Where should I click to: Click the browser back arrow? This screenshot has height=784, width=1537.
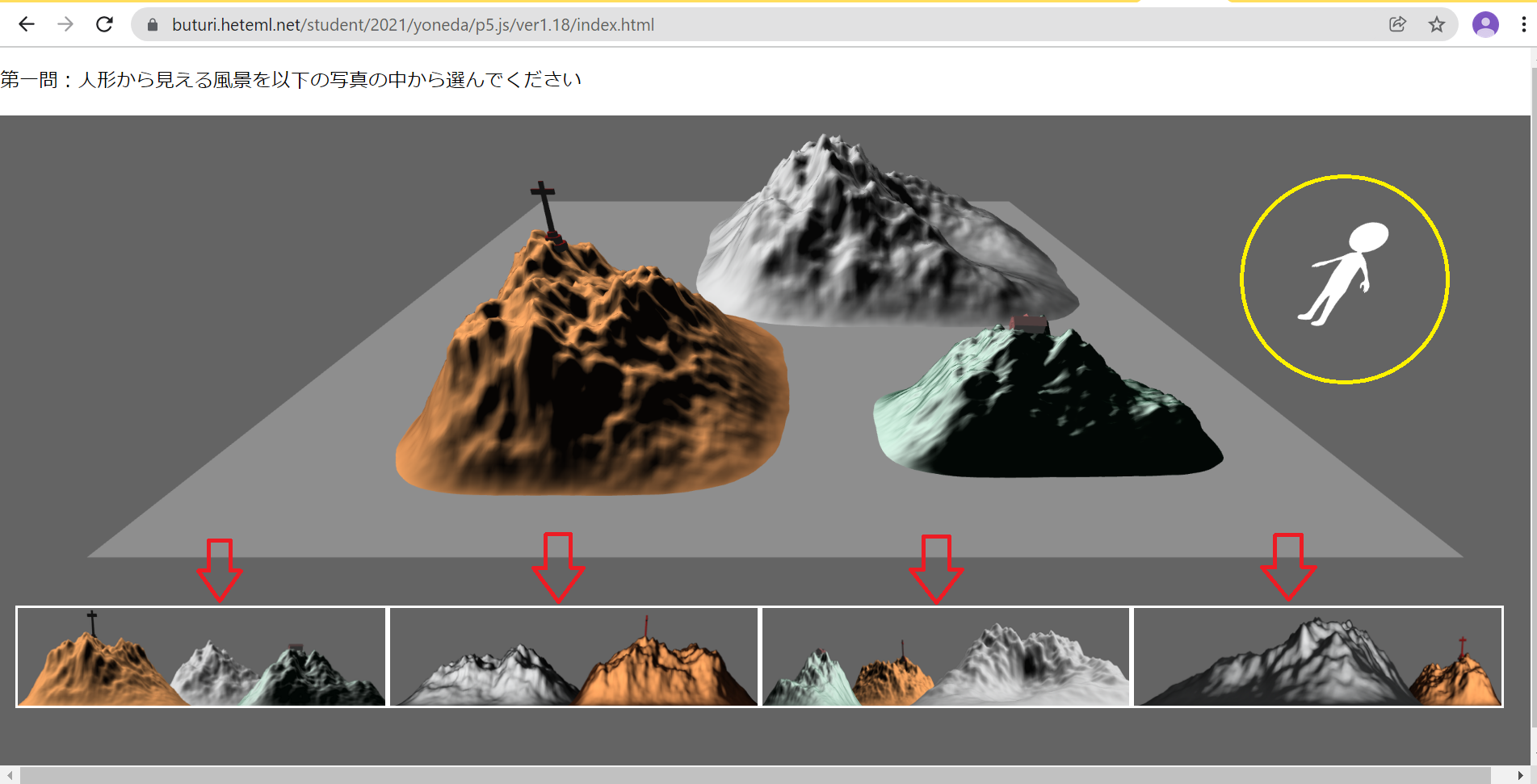click(x=27, y=24)
